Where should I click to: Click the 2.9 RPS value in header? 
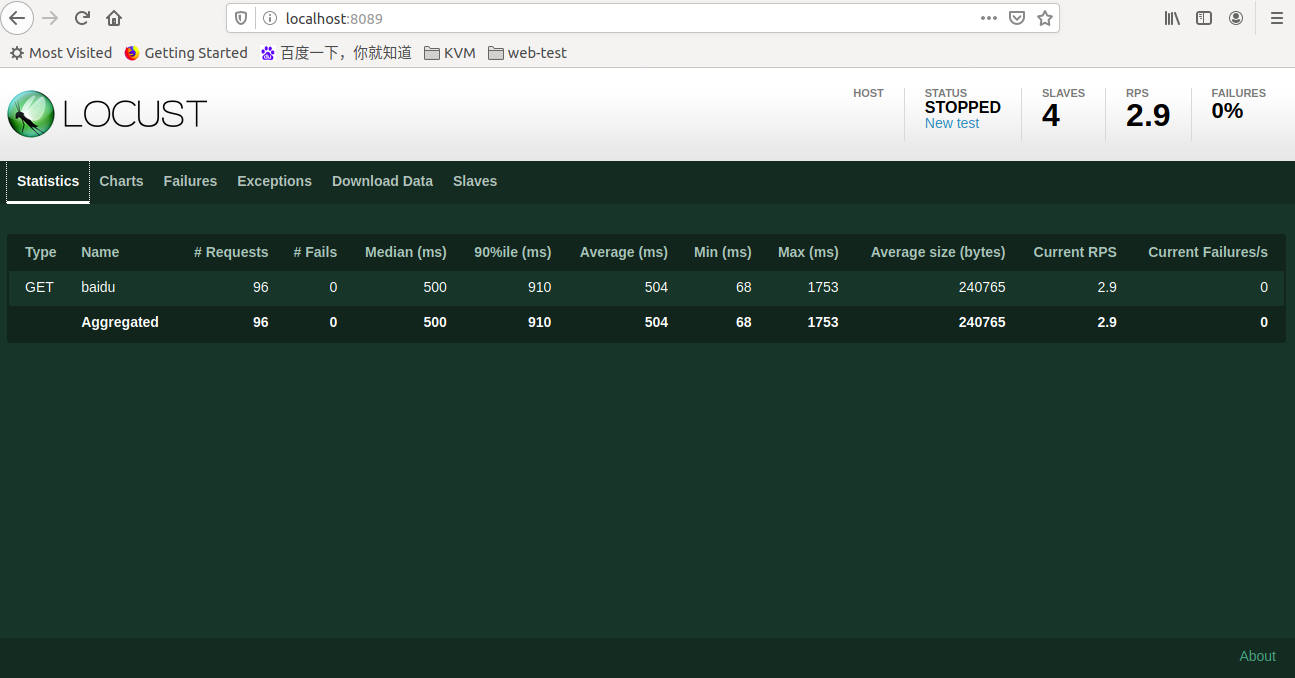pyautogui.click(x=1148, y=115)
